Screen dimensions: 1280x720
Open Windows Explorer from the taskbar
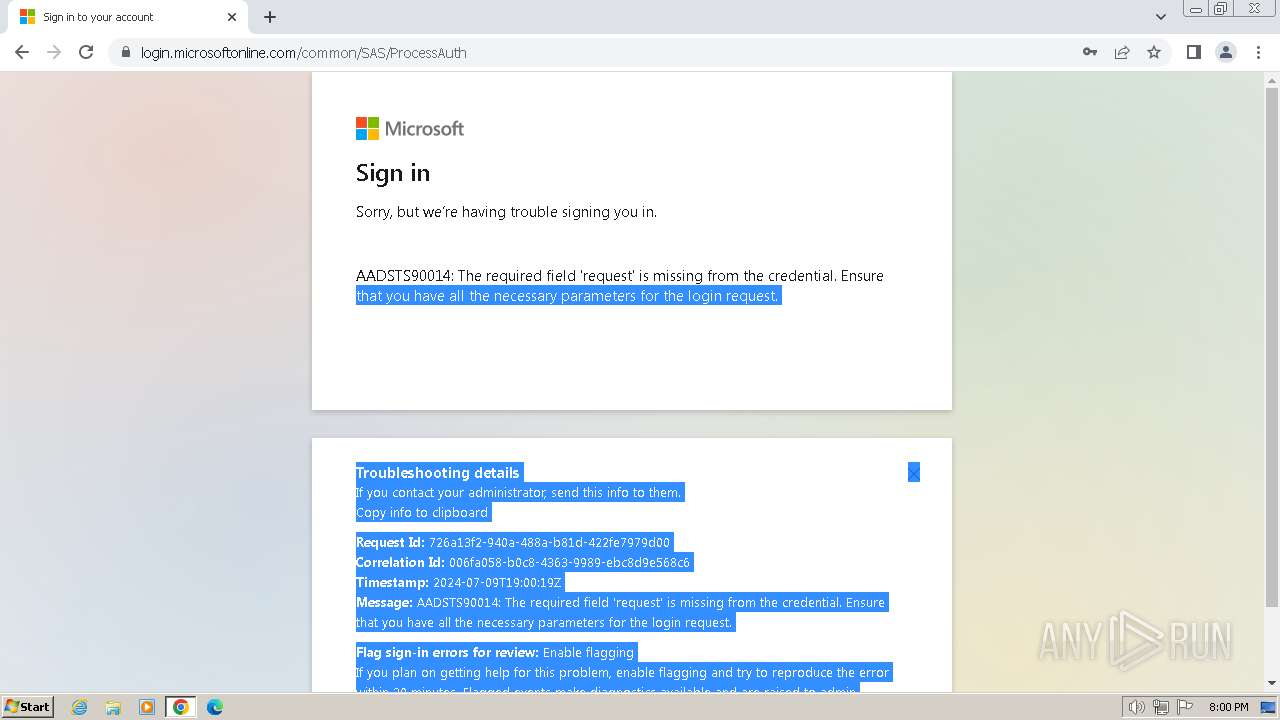113,707
